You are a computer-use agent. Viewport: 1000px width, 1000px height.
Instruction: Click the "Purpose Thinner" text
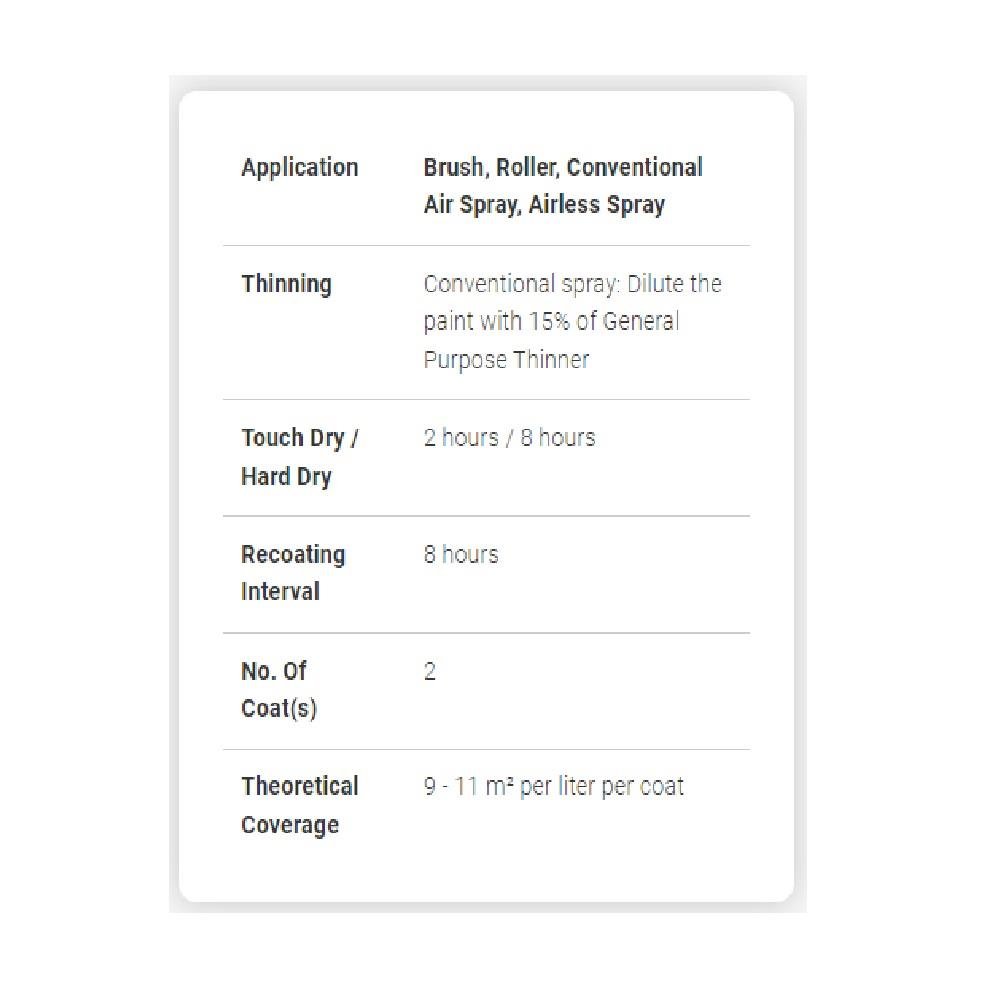click(x=506, y=360)
